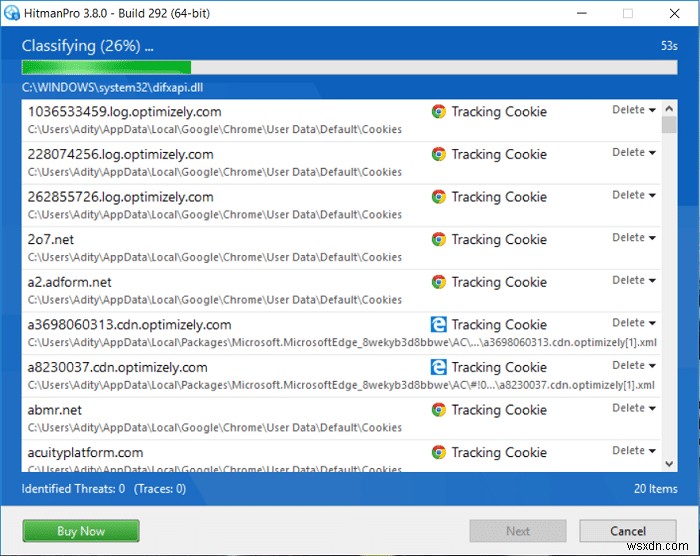Click the results list scrollbar thumb
Viewport: 700px width, 556px height.
(x=669, y=125)
